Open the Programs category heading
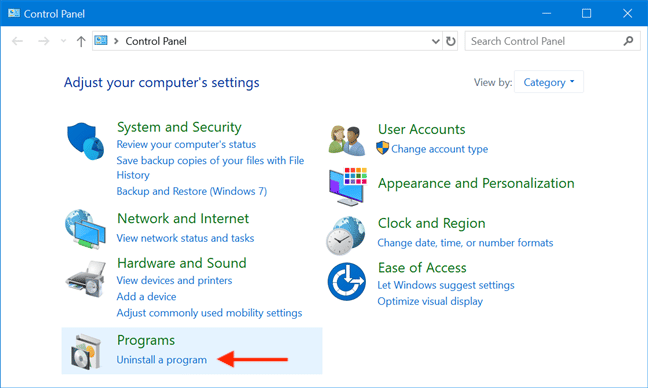The image size is (648, 388). (x=146, y=340)
